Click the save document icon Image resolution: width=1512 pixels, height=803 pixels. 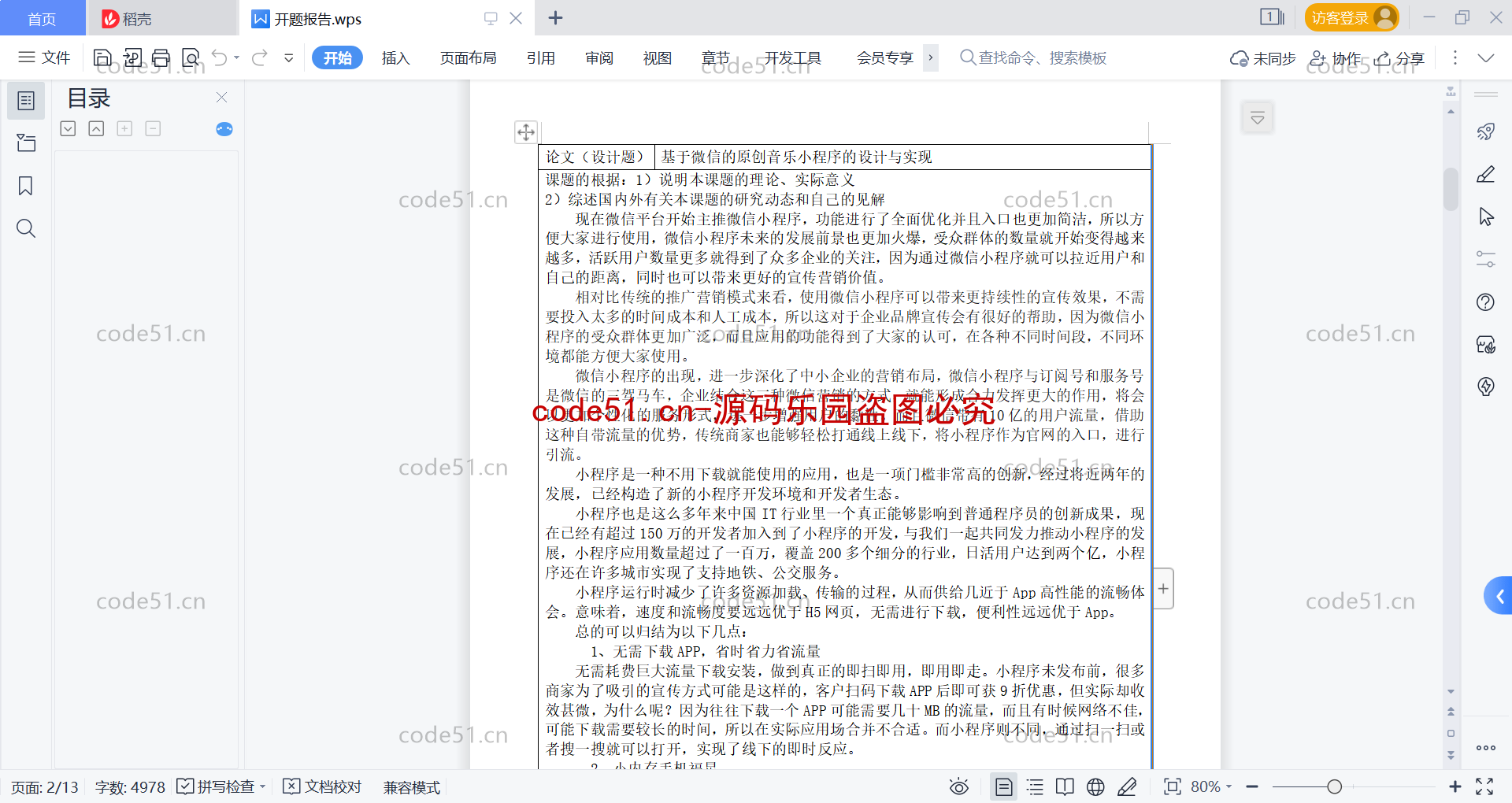pyautogui.click(x=102, y=57)
